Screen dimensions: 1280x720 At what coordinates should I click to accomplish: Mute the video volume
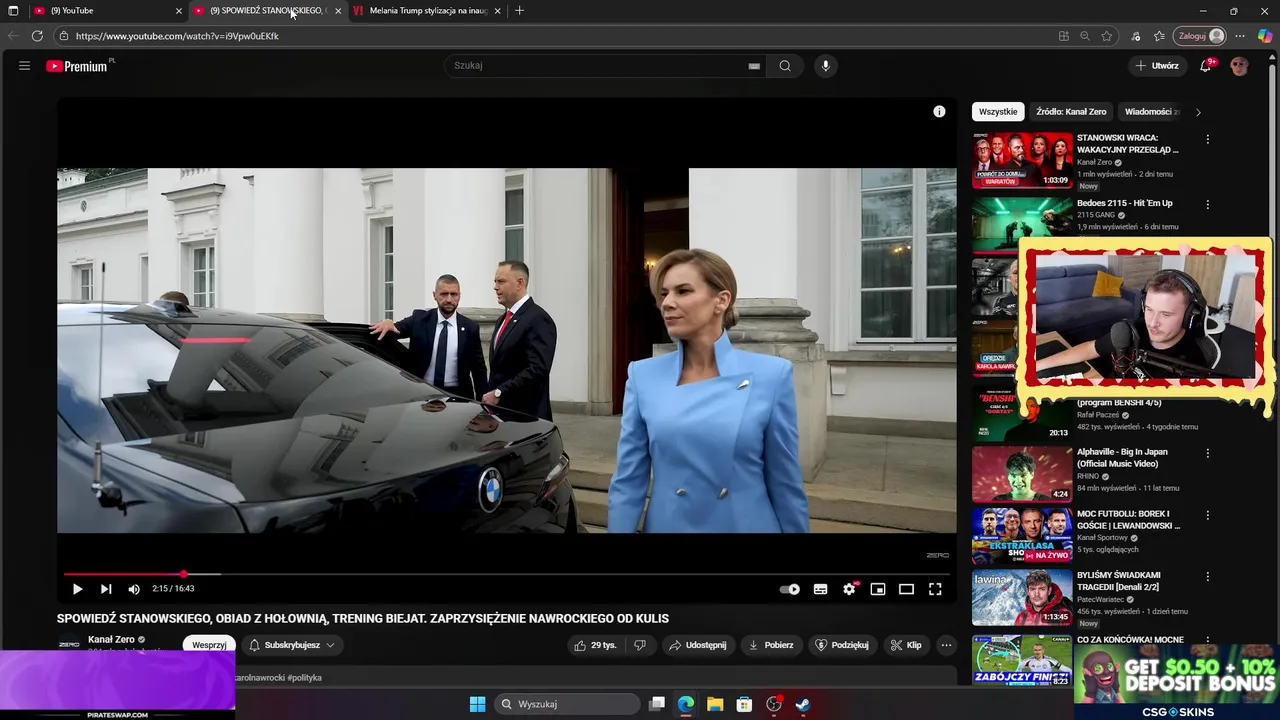click(x=134, y=589)
